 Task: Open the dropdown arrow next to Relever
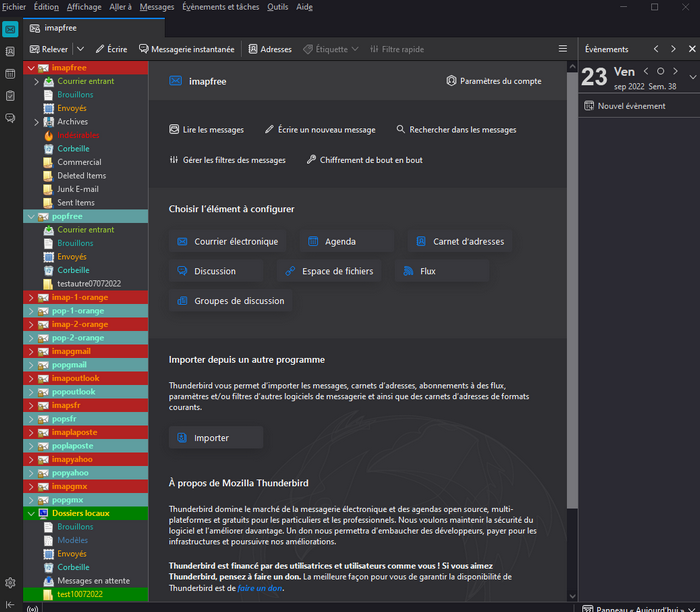pyautogui.click(x=80, y=49)
